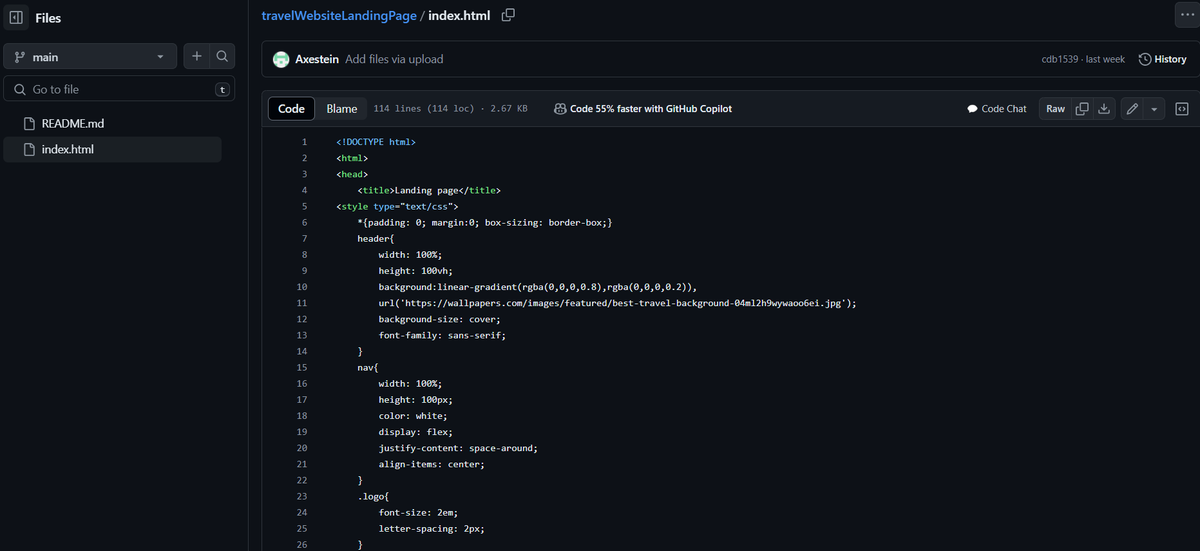Click the 'last week' commit timestamp

(1105, 59)
